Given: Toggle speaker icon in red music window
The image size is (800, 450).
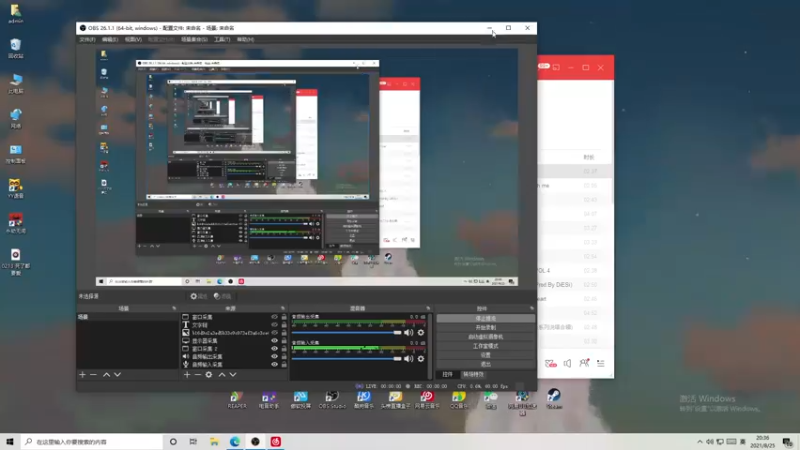Looking at the screenshot, I should point(567,363).
